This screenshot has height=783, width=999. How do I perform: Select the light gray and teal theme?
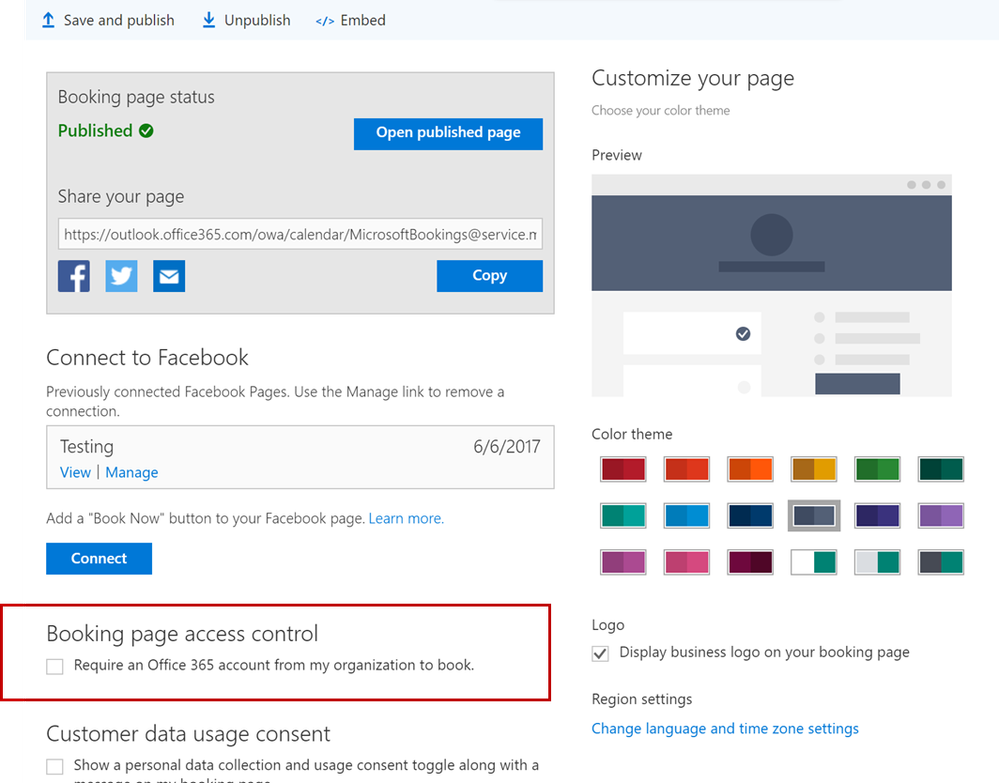point(877,563)
